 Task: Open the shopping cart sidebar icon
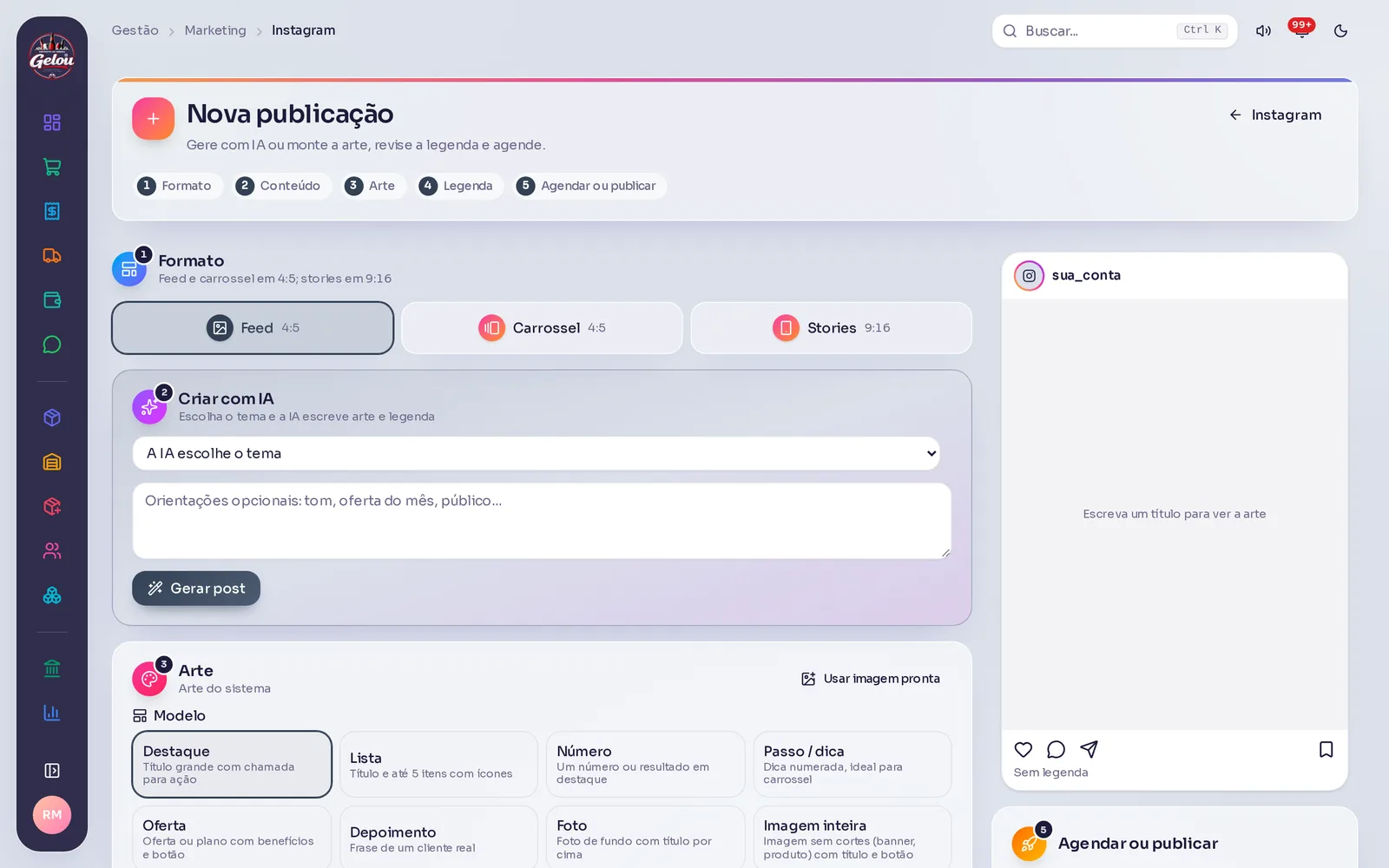click(x=52, y=167)
